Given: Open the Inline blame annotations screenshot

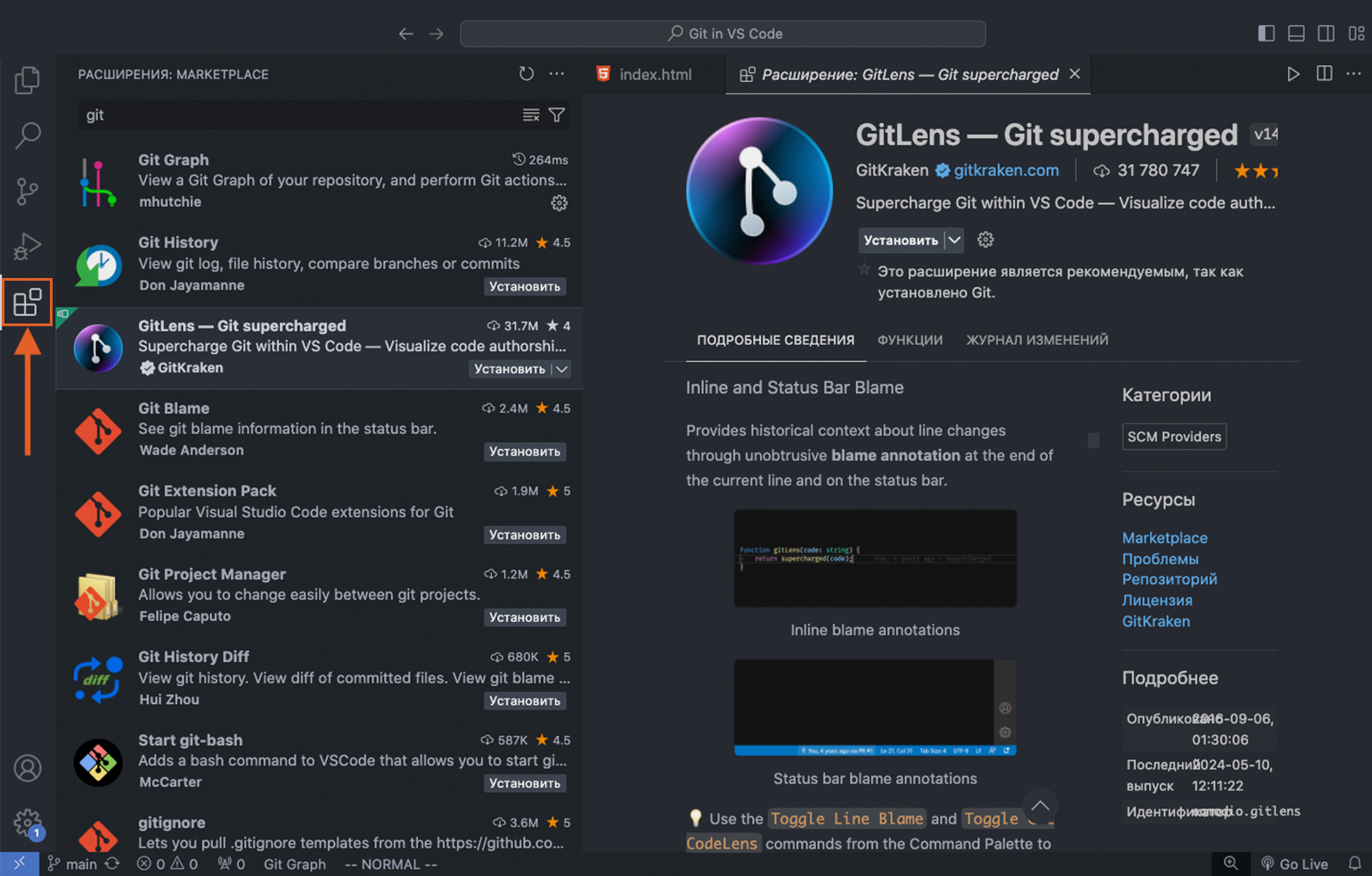Looking at the screenshot, I should tap(875, 558).
